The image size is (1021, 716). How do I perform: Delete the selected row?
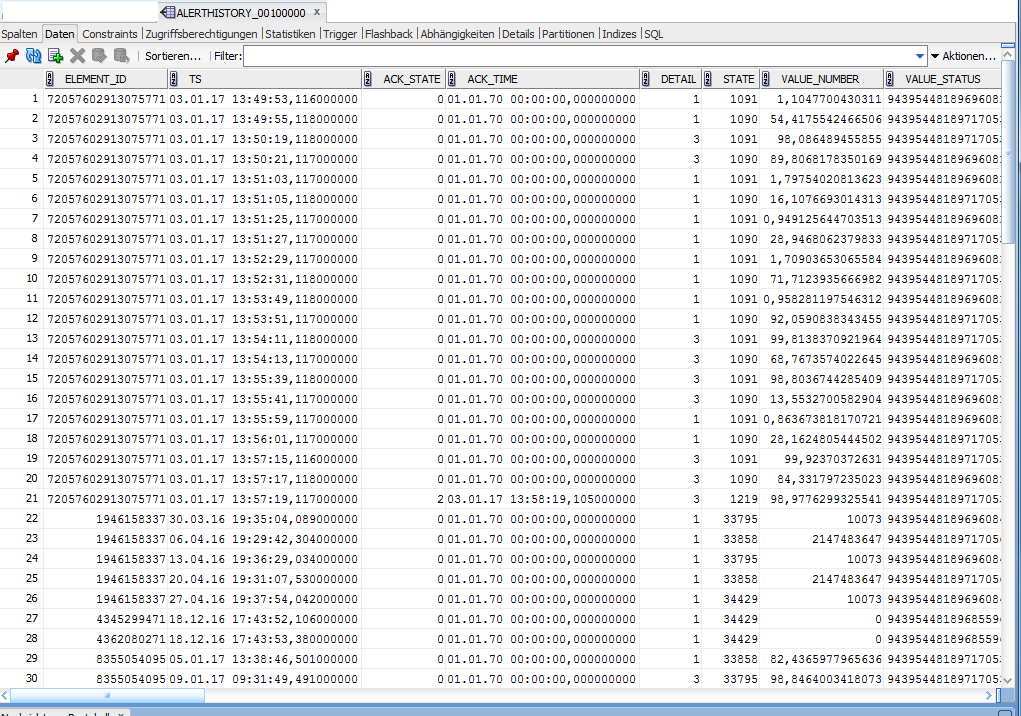[x=78, y=56]
